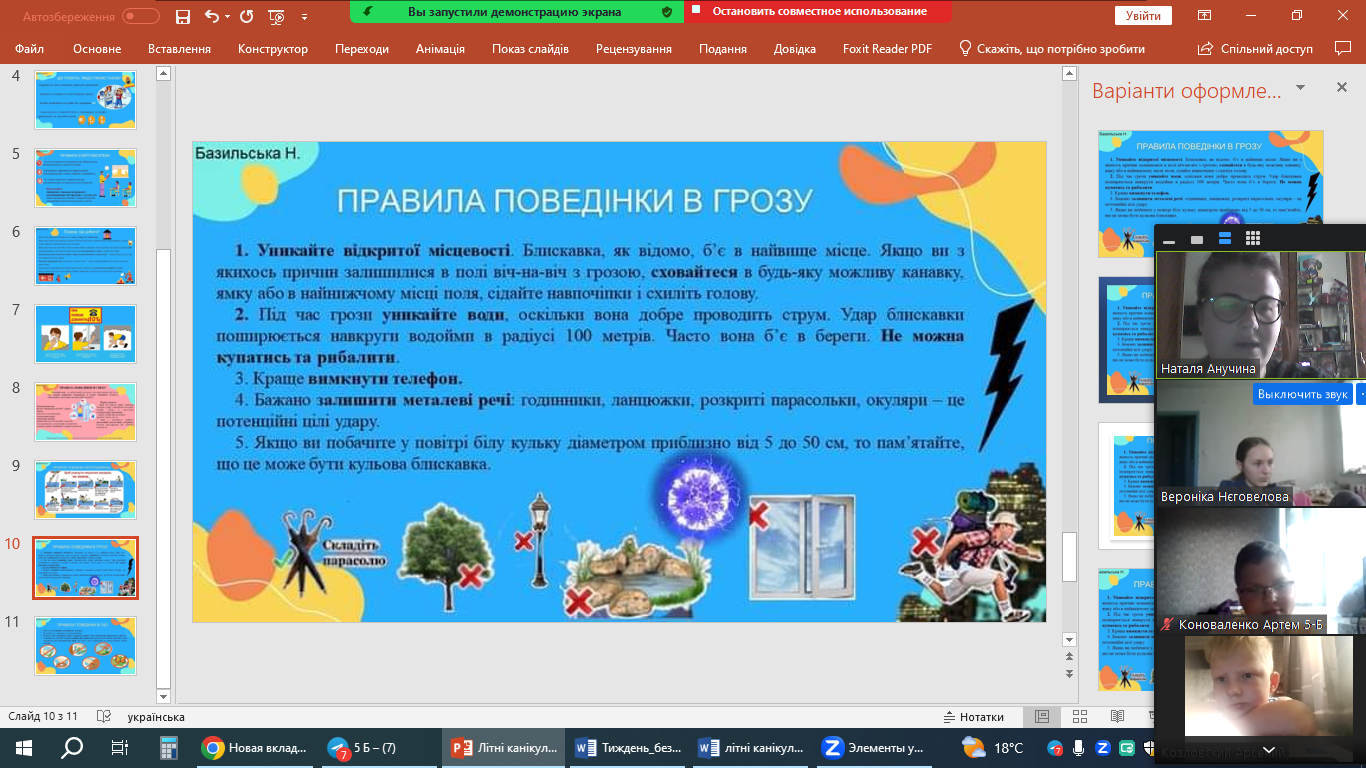The image size is (1366, 768).
Task: Open Варіанти оформлення pane options dropdown
Action: tap(1300, 88)
